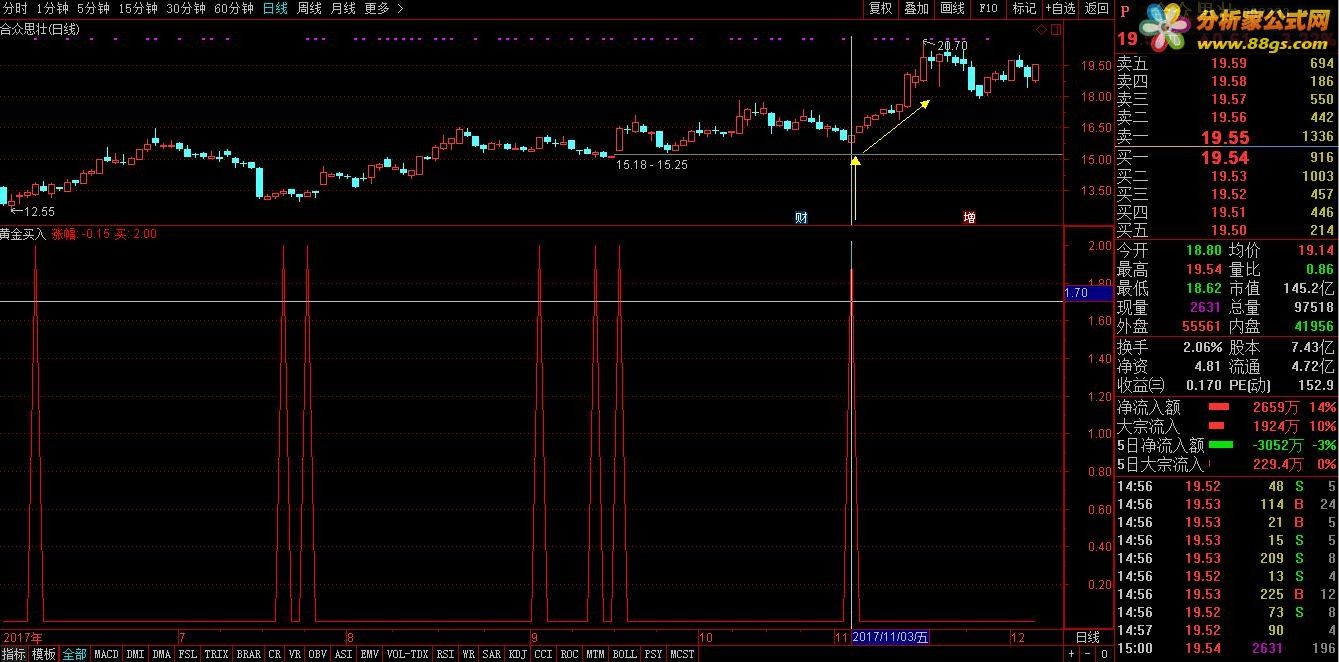Click the 15:00 trade row with 2631
The image size is (1339, 662).
1227,649
